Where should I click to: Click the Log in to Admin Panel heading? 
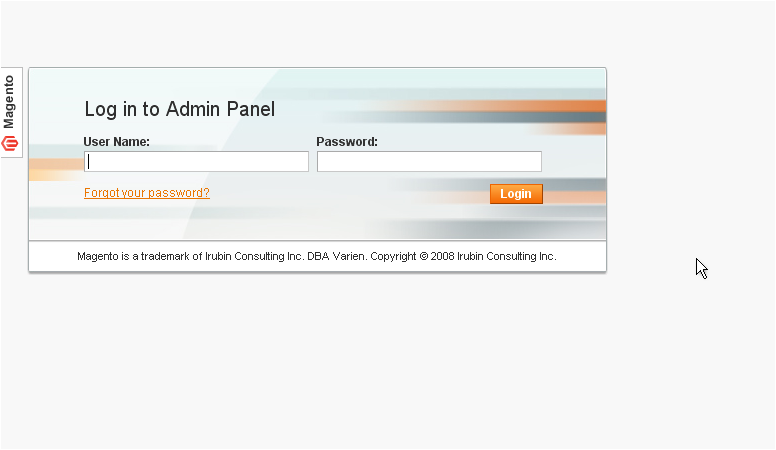coord(179,110)
